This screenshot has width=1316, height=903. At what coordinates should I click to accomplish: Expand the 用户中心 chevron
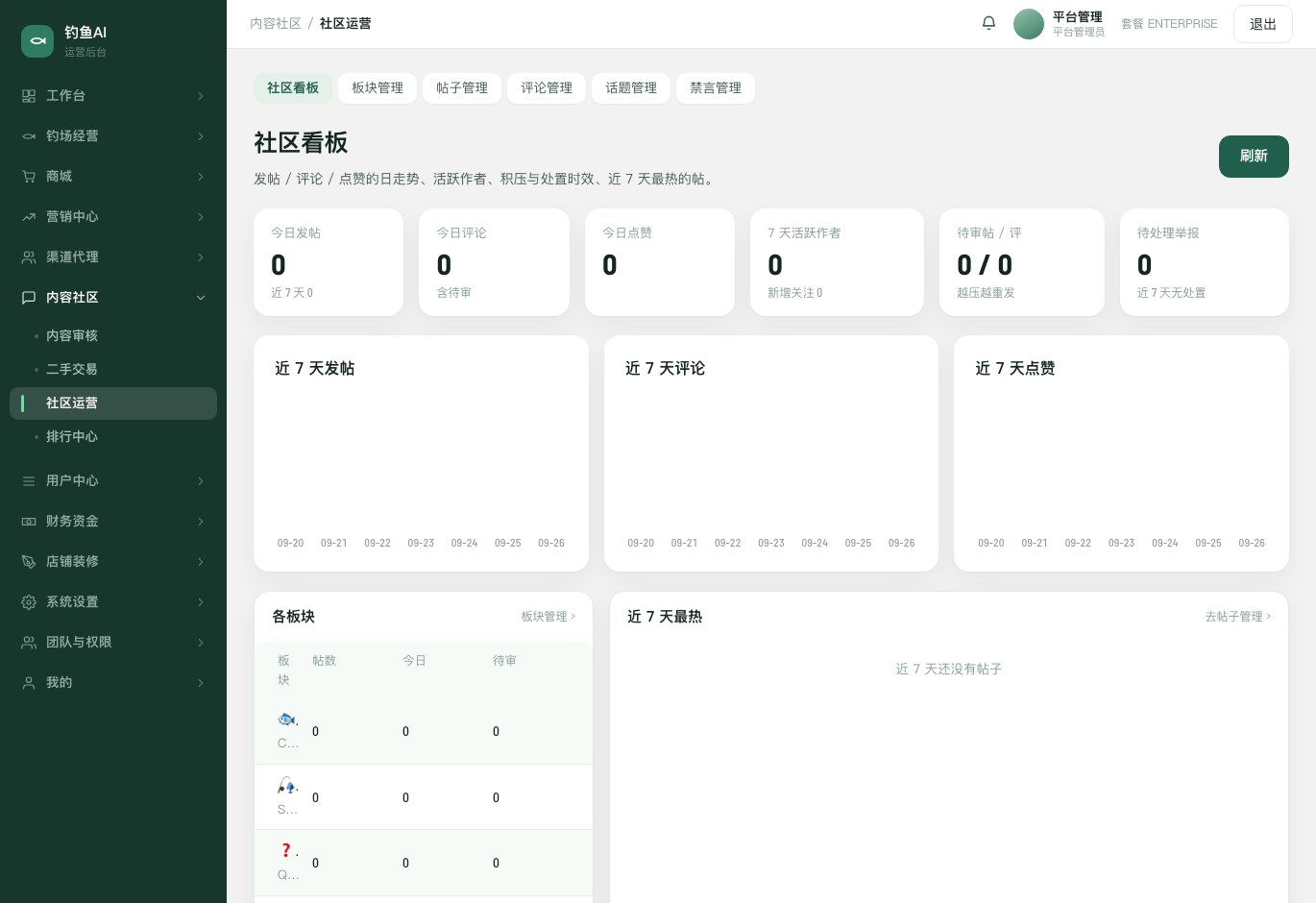tap(201, 481)
